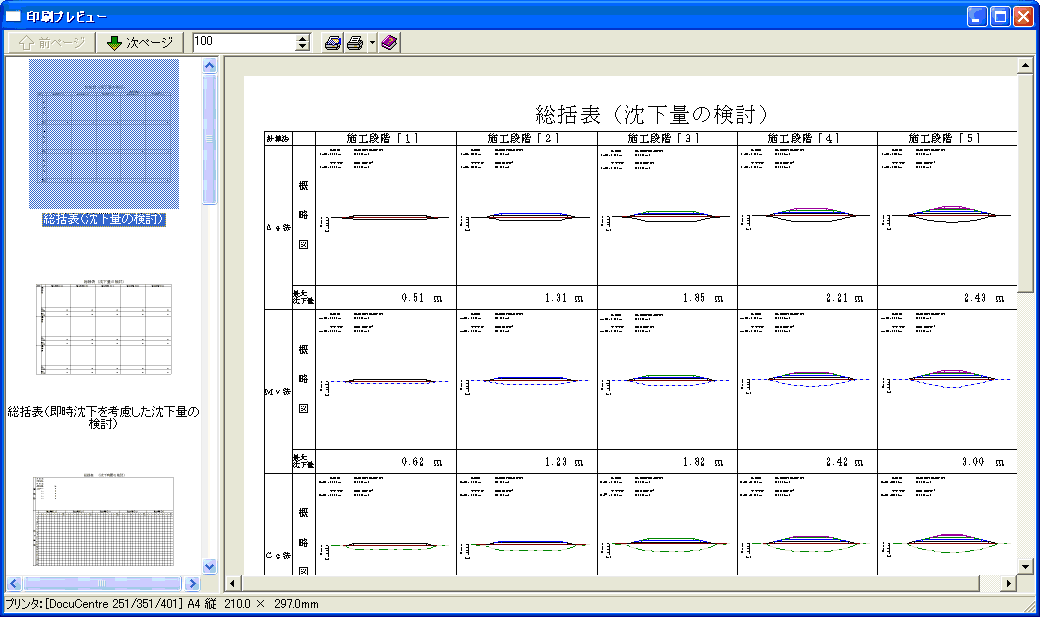Click the 2.42 m settlement value
The width and height of the screenshot is (1040, 617).
pos(845,462)
